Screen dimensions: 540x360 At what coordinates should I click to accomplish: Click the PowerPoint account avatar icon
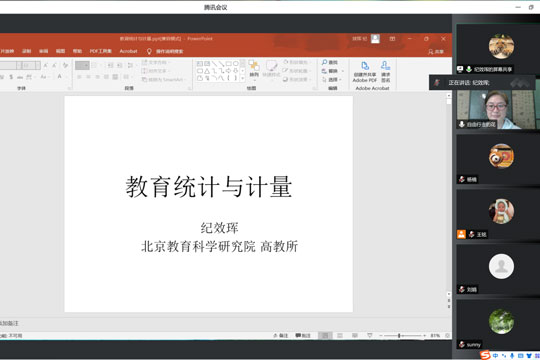[375, 39]
